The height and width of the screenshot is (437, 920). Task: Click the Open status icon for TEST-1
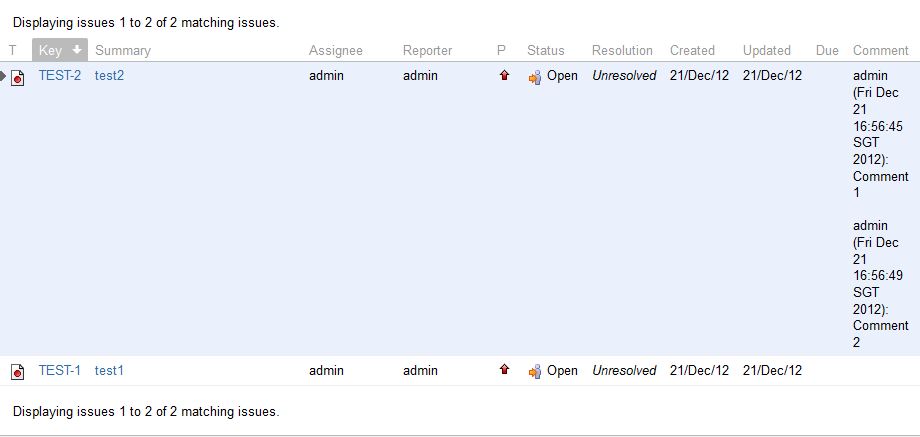click(x=535, y=371)
